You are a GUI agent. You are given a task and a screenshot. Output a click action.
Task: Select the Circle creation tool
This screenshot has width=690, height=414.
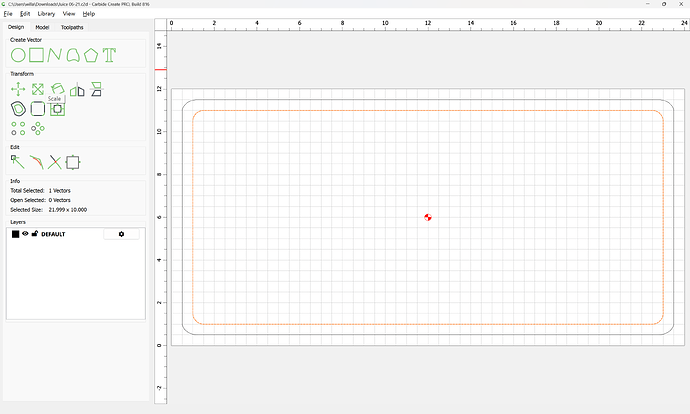point(18,55)
